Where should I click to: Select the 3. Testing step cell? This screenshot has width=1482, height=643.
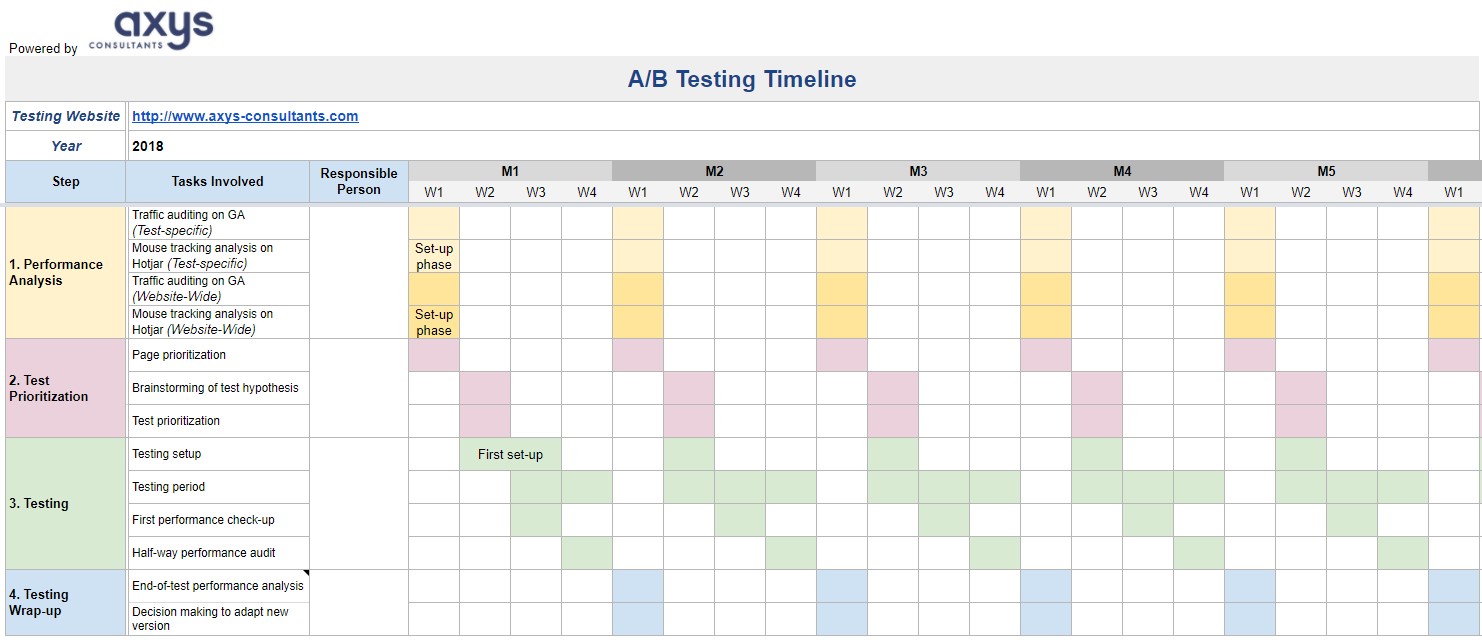click(66, 504)
